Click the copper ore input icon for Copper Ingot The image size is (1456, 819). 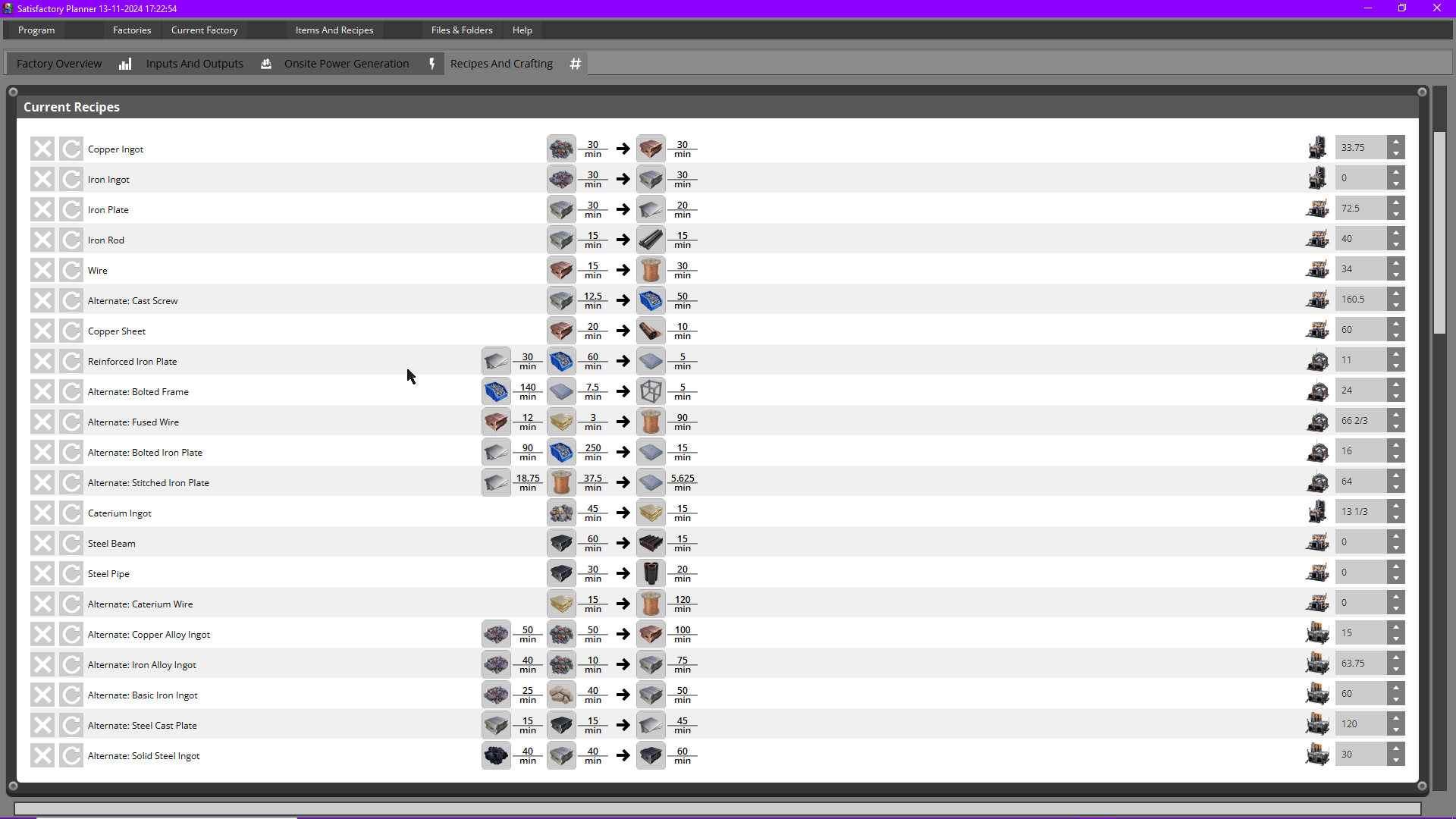pos(561,149)
